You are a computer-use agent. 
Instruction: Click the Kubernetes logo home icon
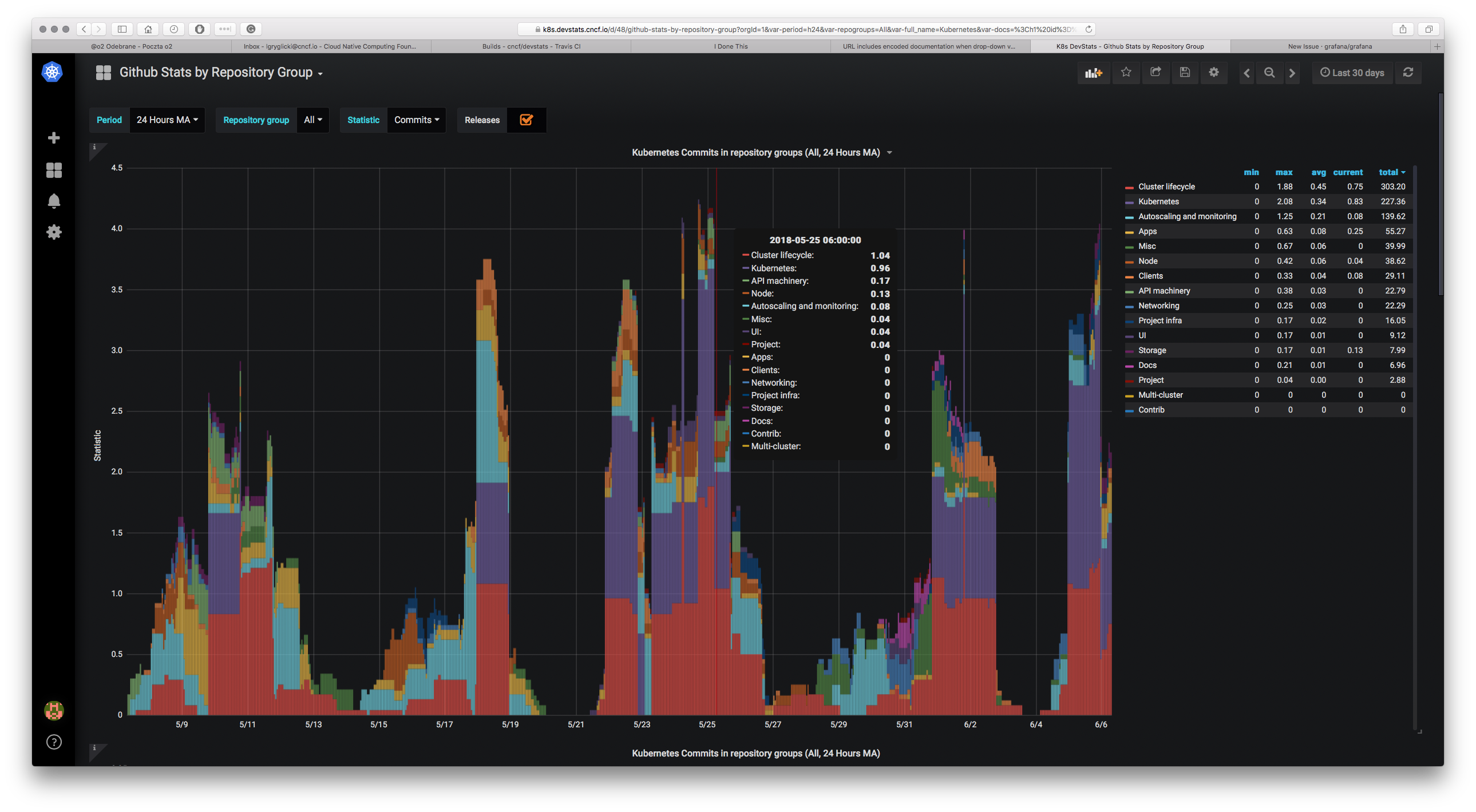(52, 72)
